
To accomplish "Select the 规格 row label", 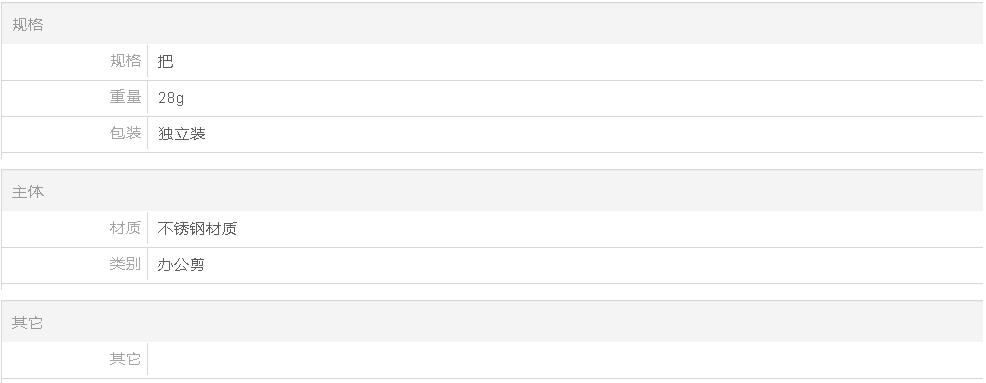I will 125,60.
